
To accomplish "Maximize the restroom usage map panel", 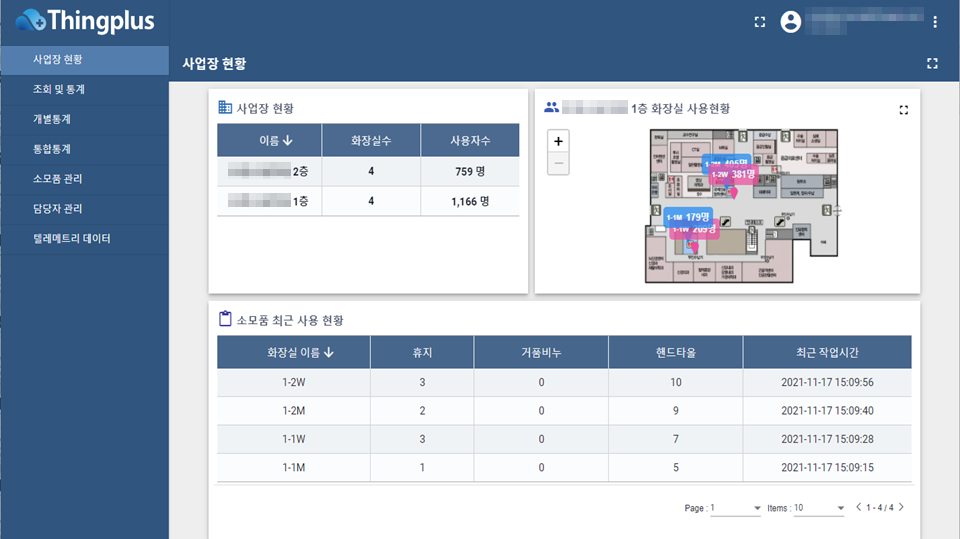I will point(904,110).
